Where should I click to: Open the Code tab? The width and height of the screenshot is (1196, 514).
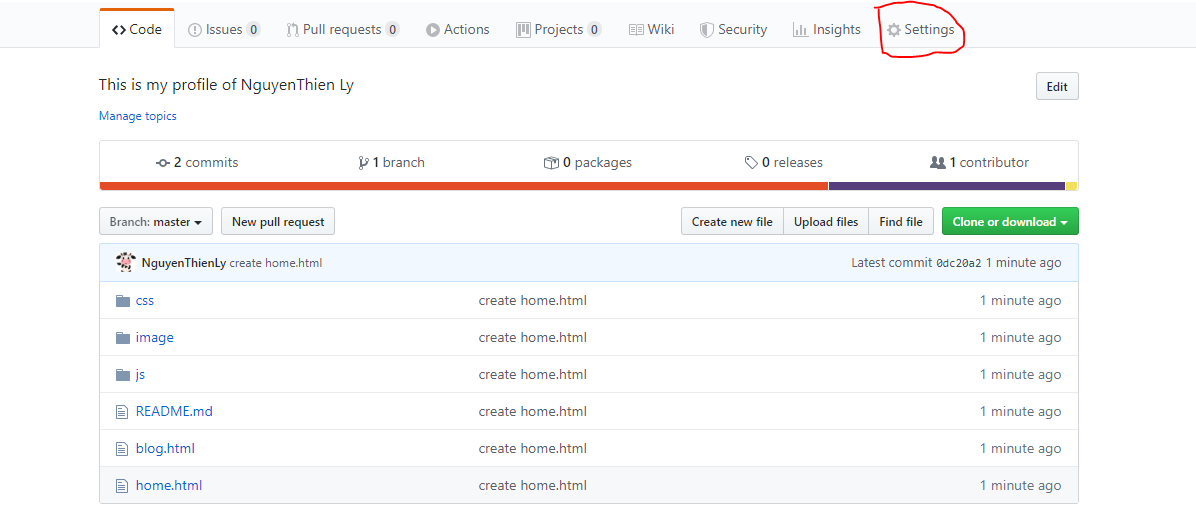tap(137, 30)
